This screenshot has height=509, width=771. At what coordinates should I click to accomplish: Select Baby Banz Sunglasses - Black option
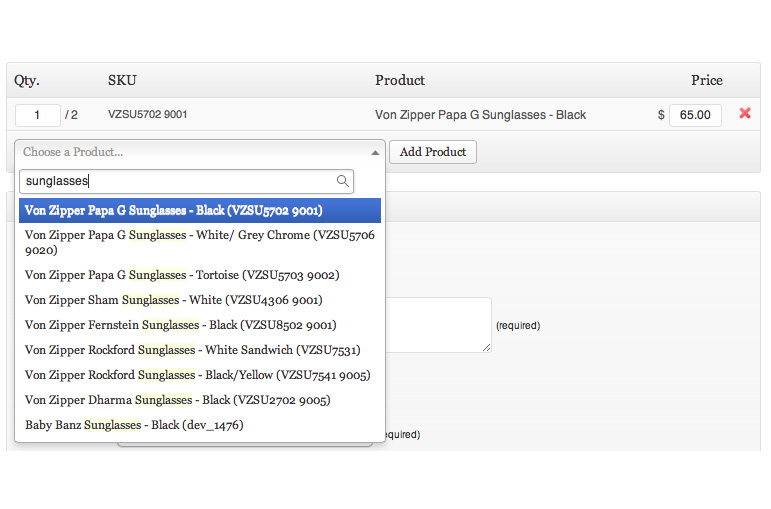200,425
